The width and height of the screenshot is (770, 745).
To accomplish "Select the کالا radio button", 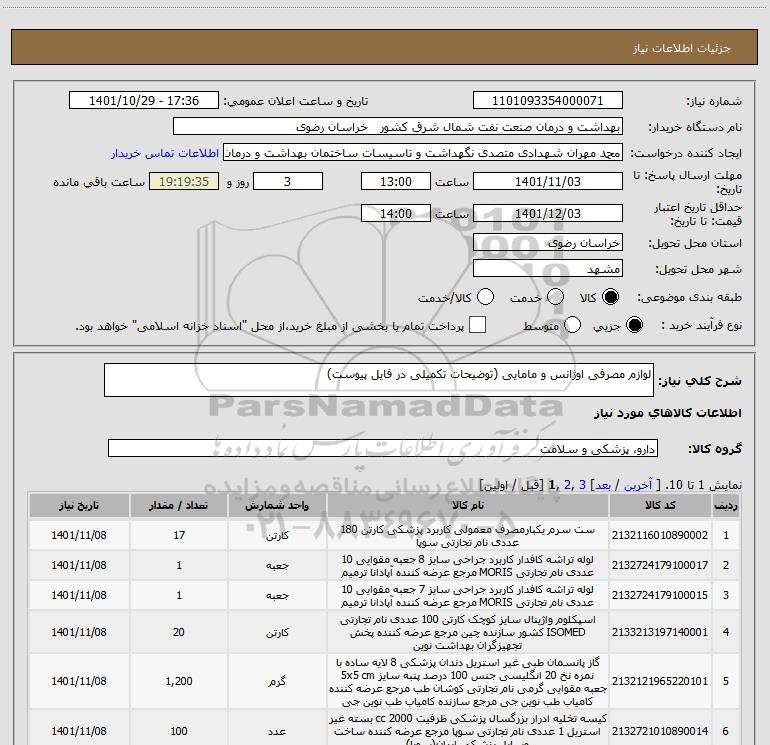I will coord(610,297).
